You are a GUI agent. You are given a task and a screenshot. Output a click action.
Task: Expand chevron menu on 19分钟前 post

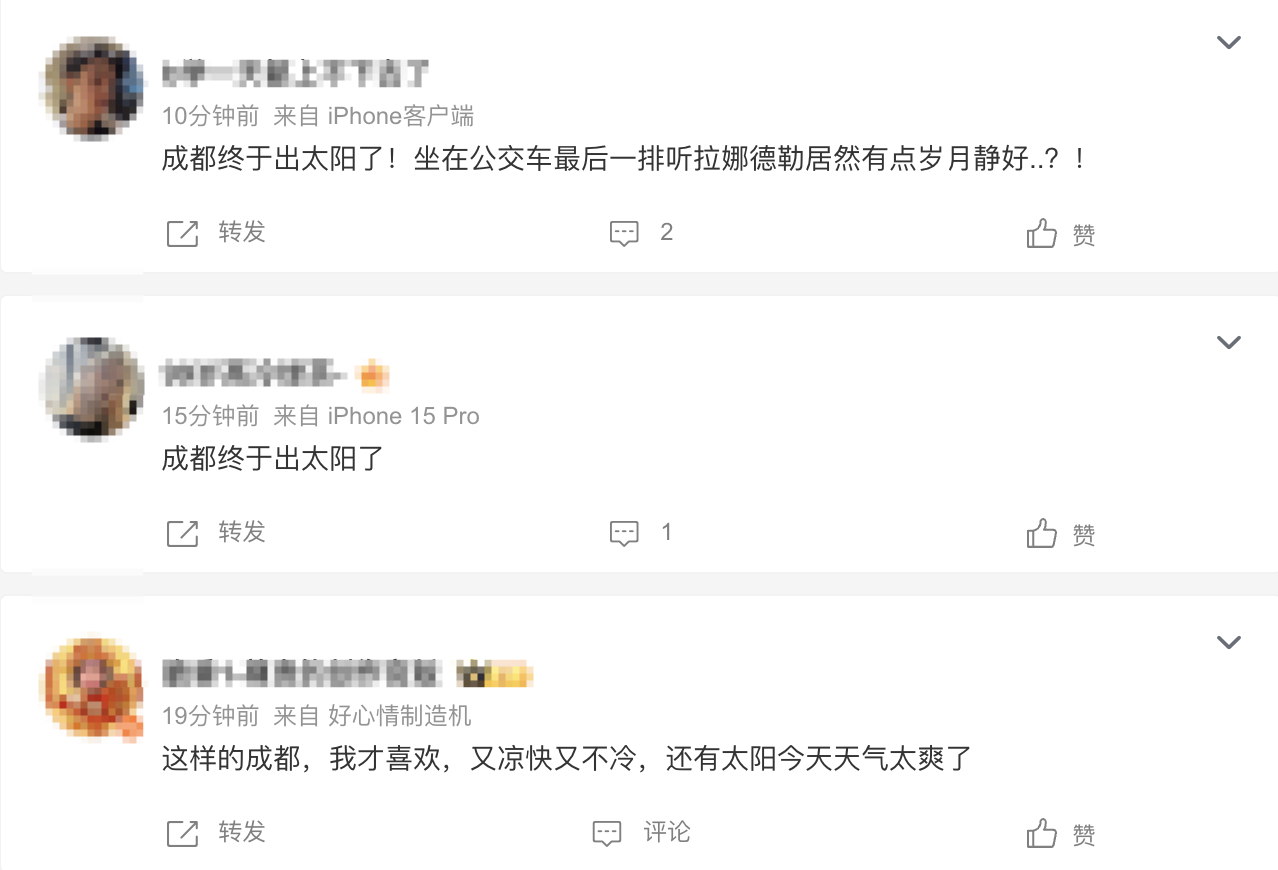[1228, 642]
